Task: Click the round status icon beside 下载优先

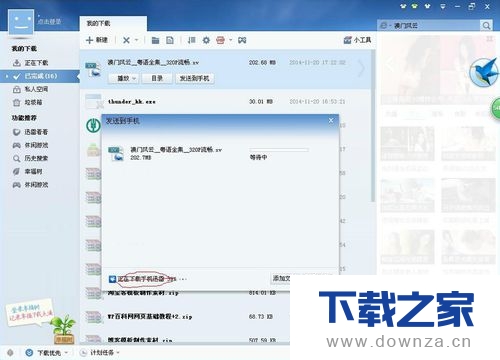Action: pos(10,352)
